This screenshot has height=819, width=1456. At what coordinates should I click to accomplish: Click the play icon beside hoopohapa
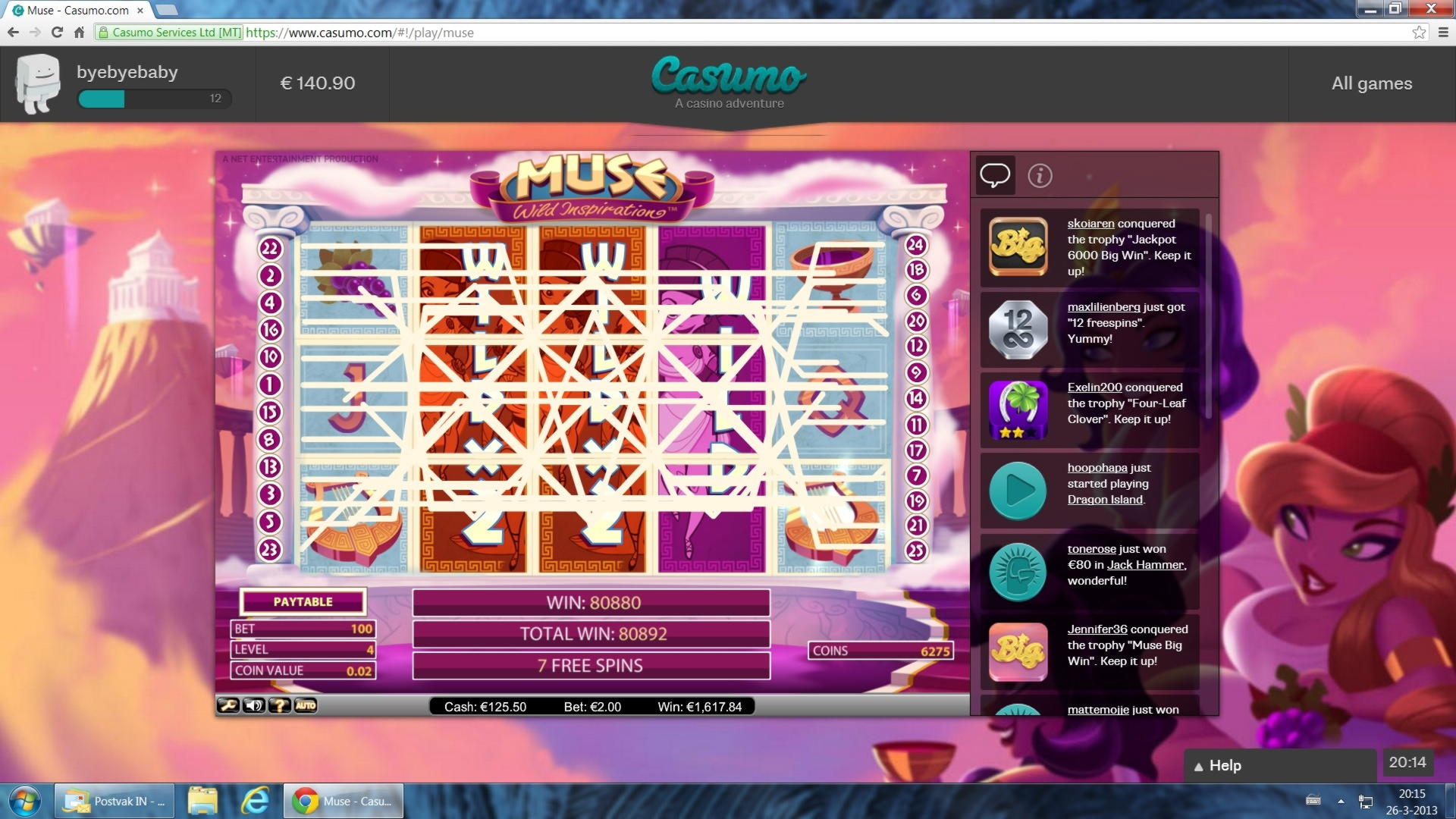pos(1018,491)
